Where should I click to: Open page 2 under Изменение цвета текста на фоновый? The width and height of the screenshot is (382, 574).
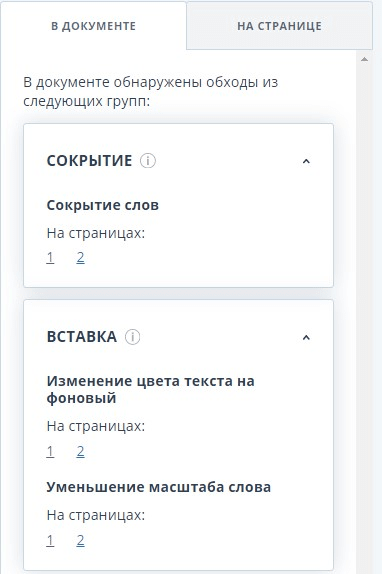[80, 451]
